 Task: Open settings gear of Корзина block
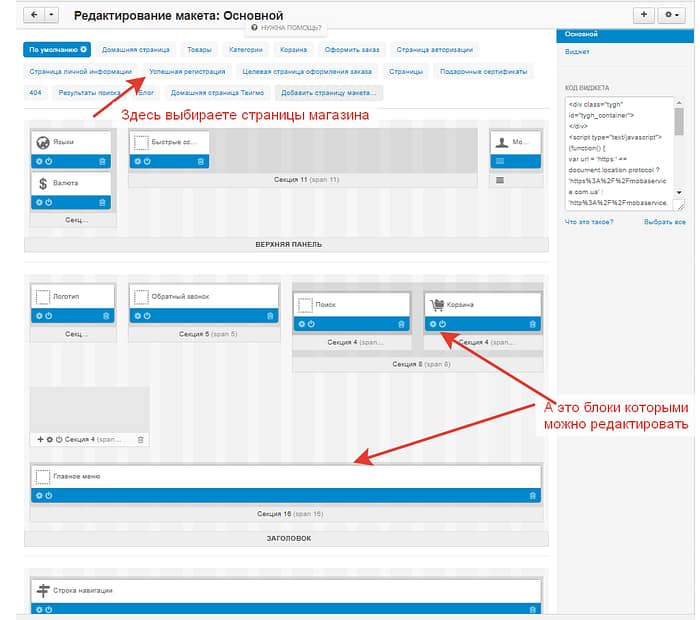coord(432,324)
